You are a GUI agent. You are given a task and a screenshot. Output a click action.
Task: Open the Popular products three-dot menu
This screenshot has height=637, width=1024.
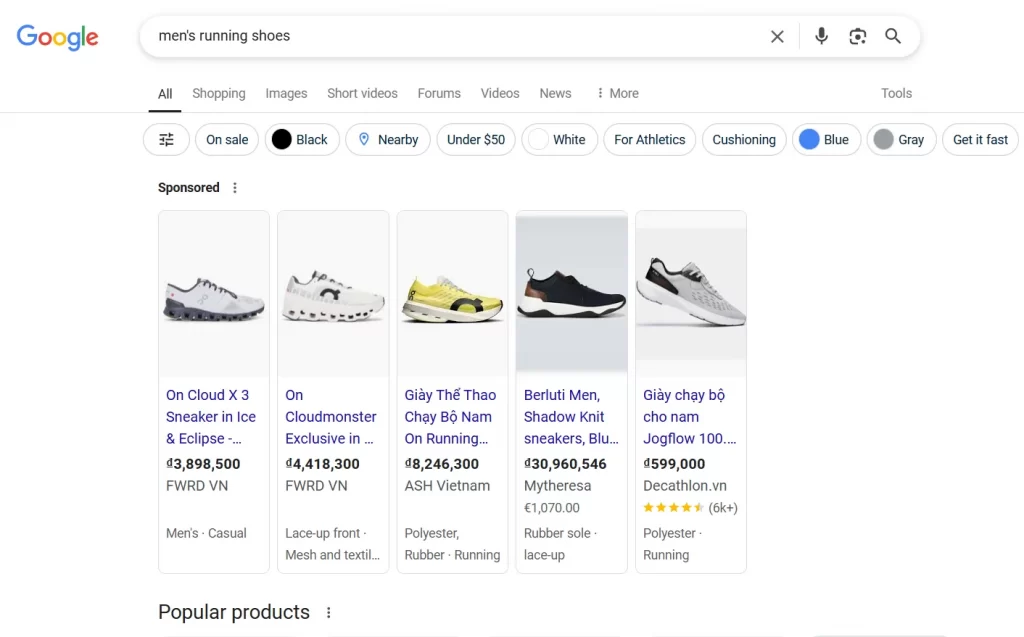[x=328, y=612]
